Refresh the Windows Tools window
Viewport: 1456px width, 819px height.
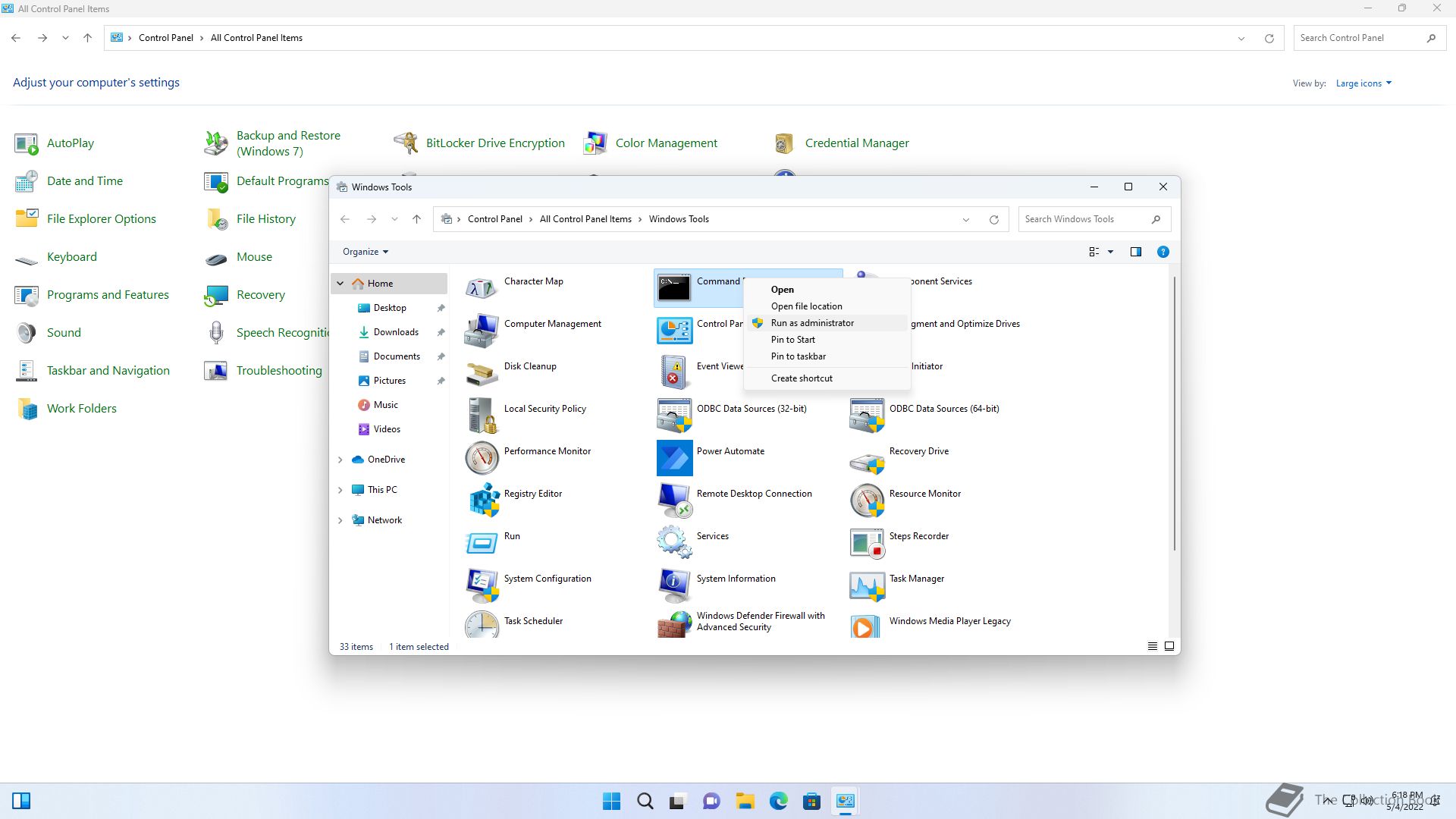993,220
